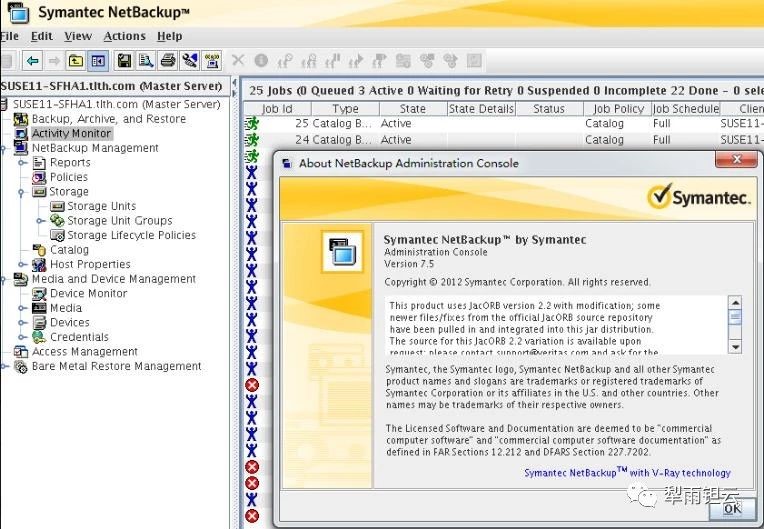Click the Policies icon in tree
This screenshot has width=764, height=529.
(x=39, y=177)
